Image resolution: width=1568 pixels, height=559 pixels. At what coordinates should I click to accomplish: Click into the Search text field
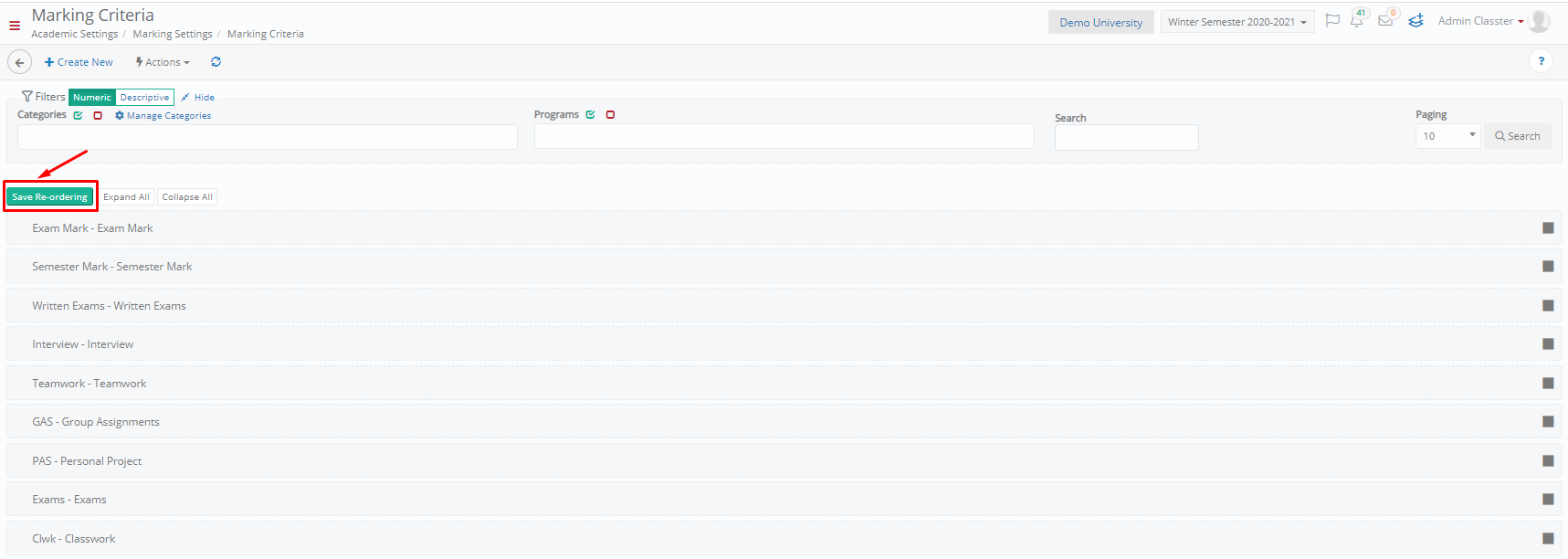tap(1126, 137)
